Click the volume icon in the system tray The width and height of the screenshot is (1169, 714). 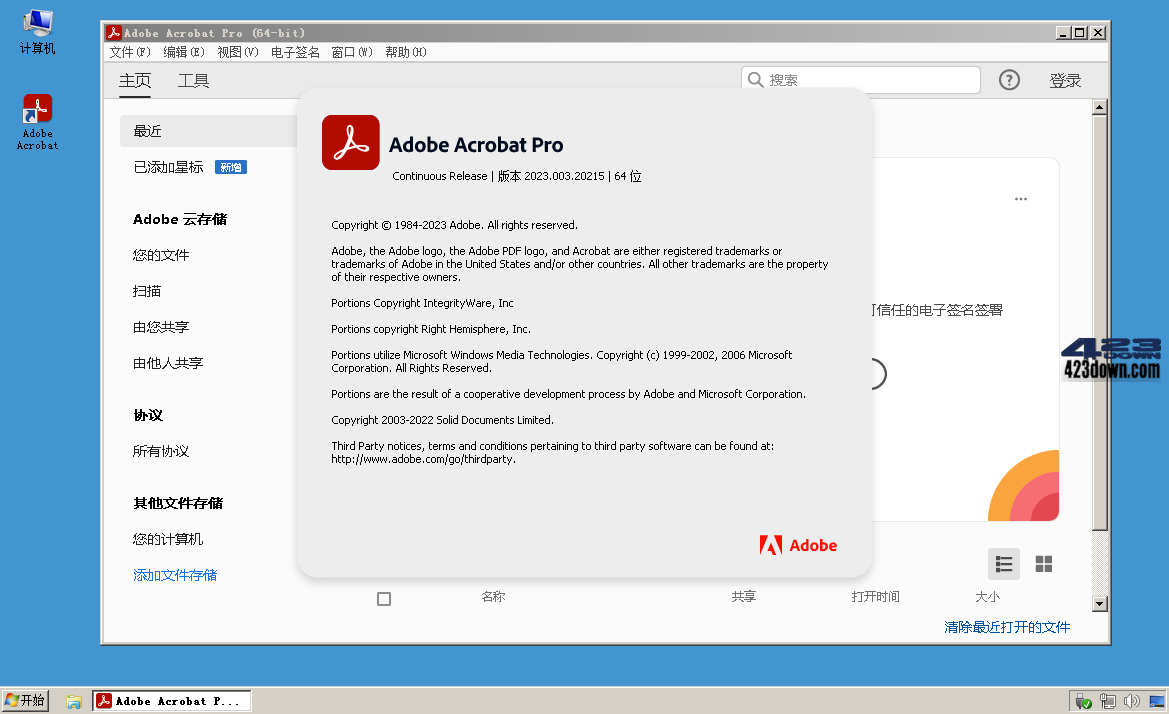coord(1132,701)
